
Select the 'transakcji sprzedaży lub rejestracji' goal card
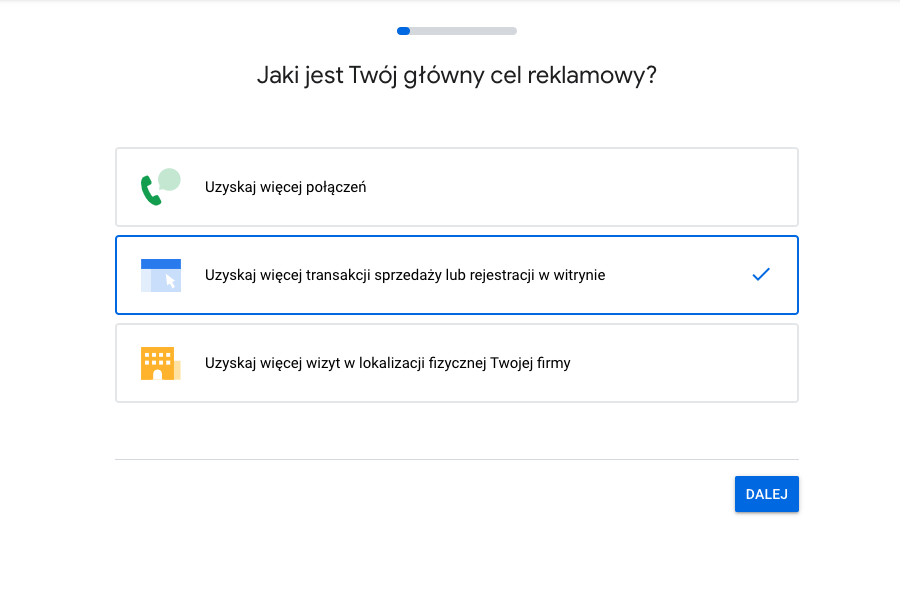pos(457,275)
